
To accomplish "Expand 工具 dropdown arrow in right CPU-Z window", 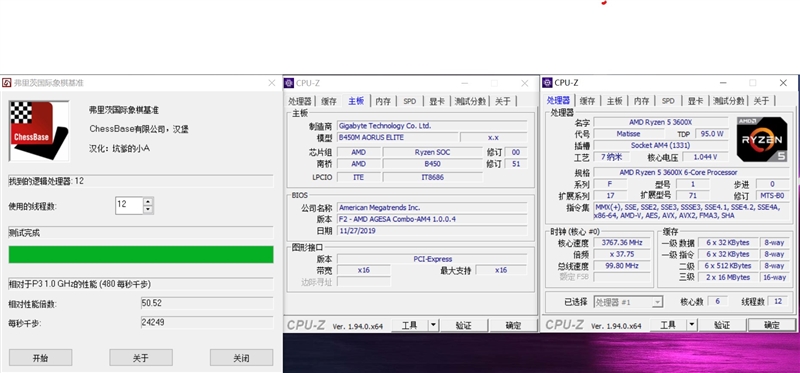I will (x=692, y=325).
